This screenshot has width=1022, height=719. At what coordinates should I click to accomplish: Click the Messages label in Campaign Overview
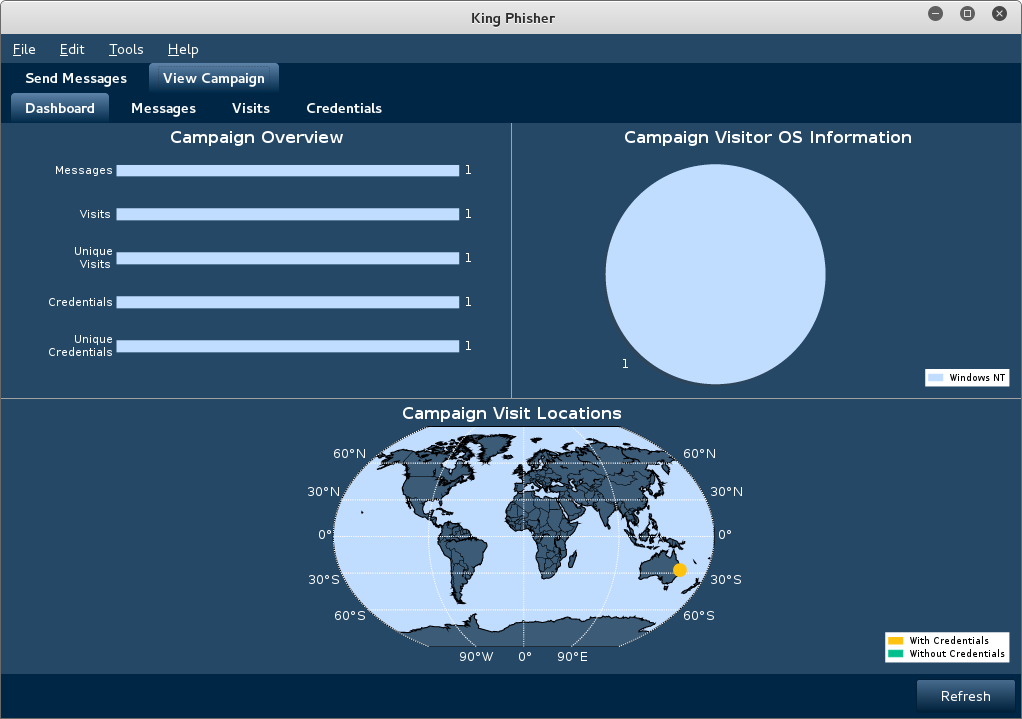click(83, 170)
